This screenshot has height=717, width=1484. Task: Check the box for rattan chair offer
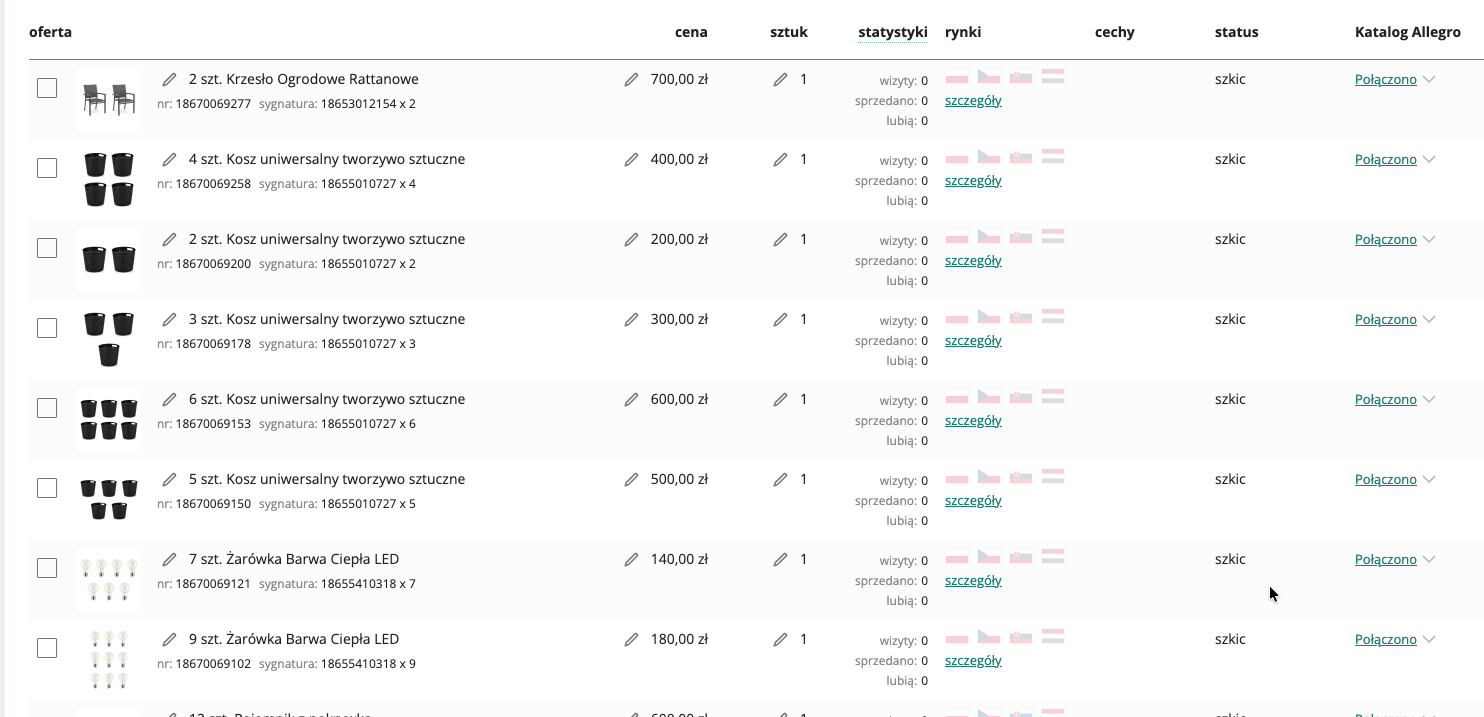(47, 88)
